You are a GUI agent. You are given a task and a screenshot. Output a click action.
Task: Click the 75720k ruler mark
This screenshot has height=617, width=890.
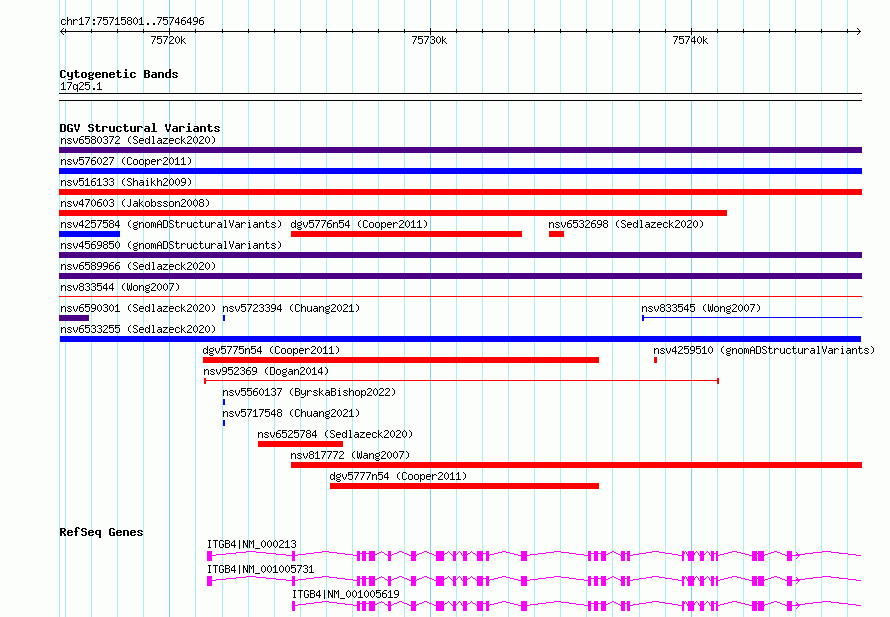point(168,40)
